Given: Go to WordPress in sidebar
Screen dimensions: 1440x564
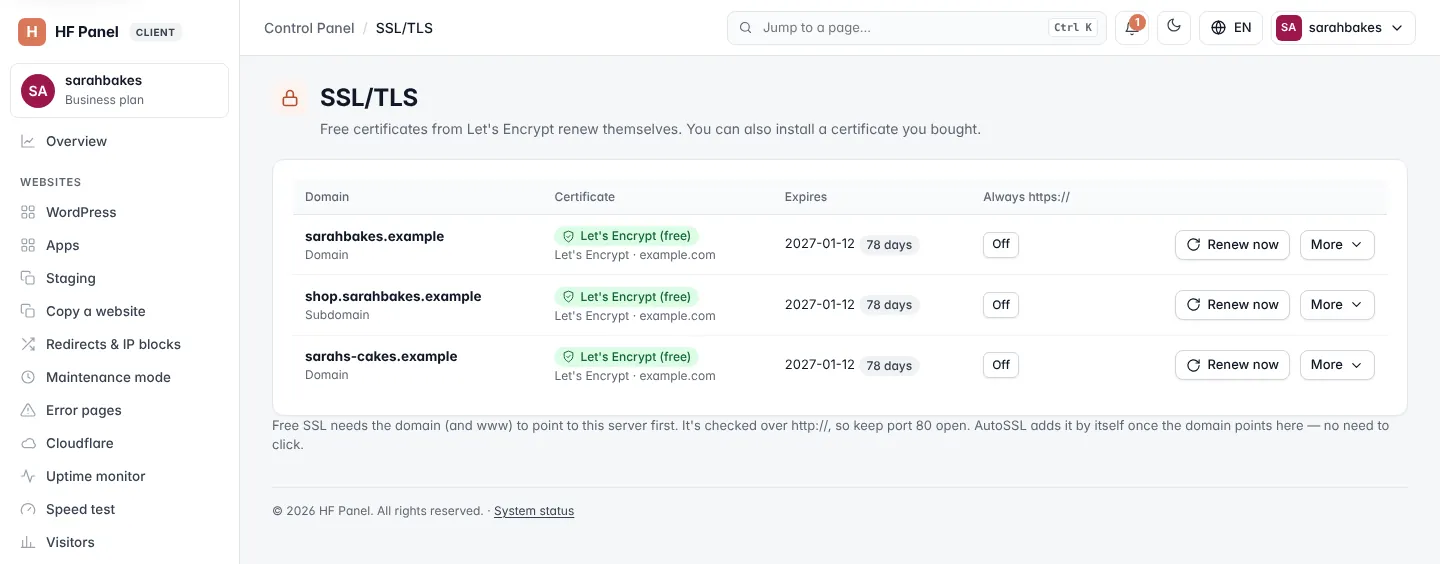Looking at the screenshot, I should click(x=120, y=212).
